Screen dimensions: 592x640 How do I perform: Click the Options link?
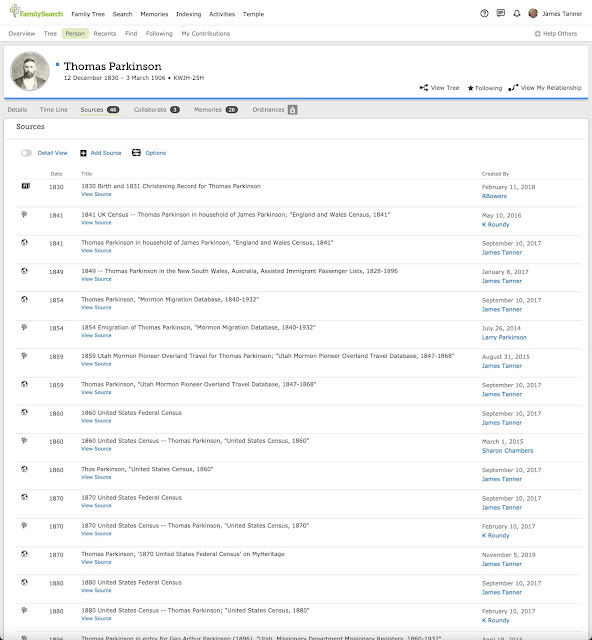[156, 153]
